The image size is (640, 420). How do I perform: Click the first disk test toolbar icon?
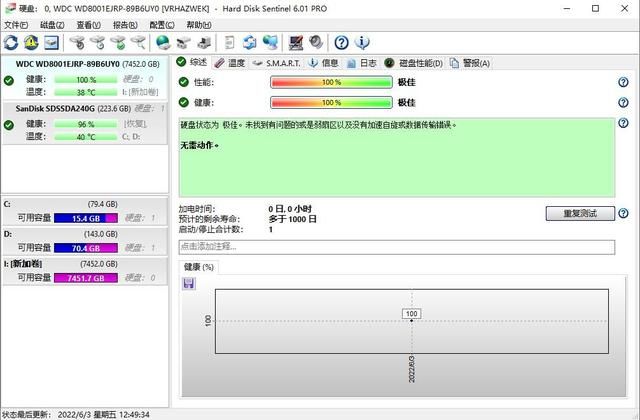tap(77, 42)
